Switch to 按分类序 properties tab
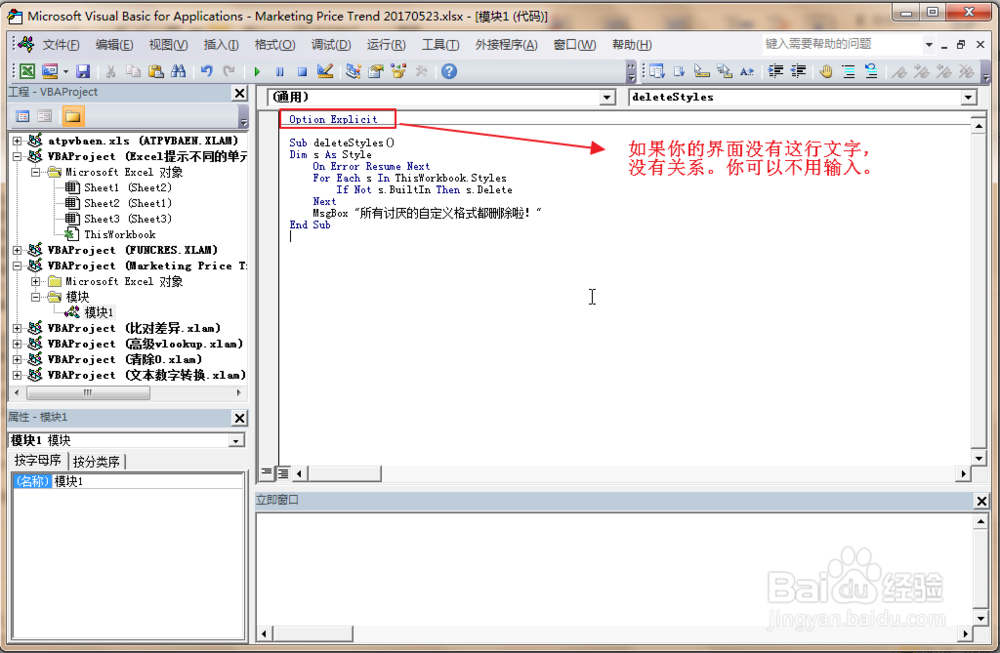 (x=96, y=462)
